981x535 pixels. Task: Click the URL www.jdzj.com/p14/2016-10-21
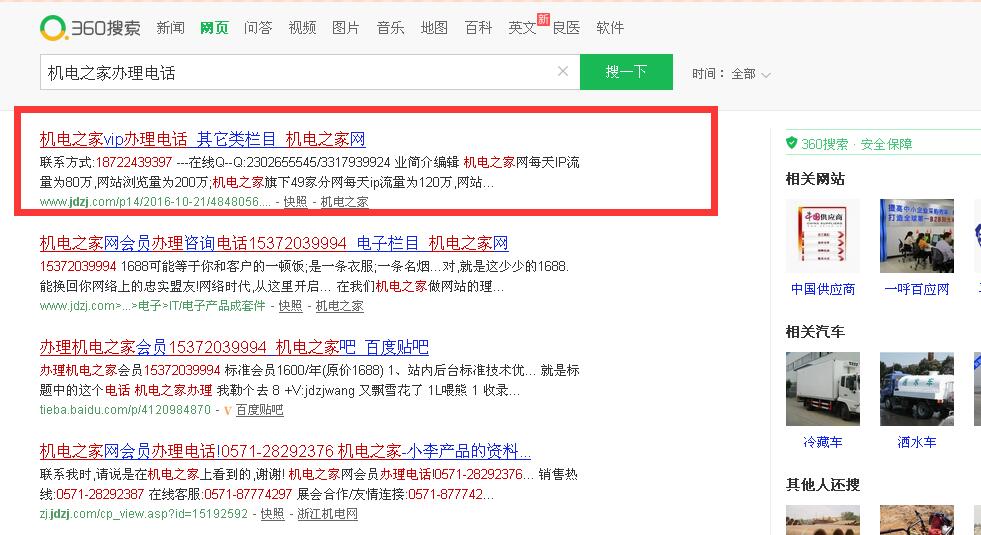(x=155, y=202)
